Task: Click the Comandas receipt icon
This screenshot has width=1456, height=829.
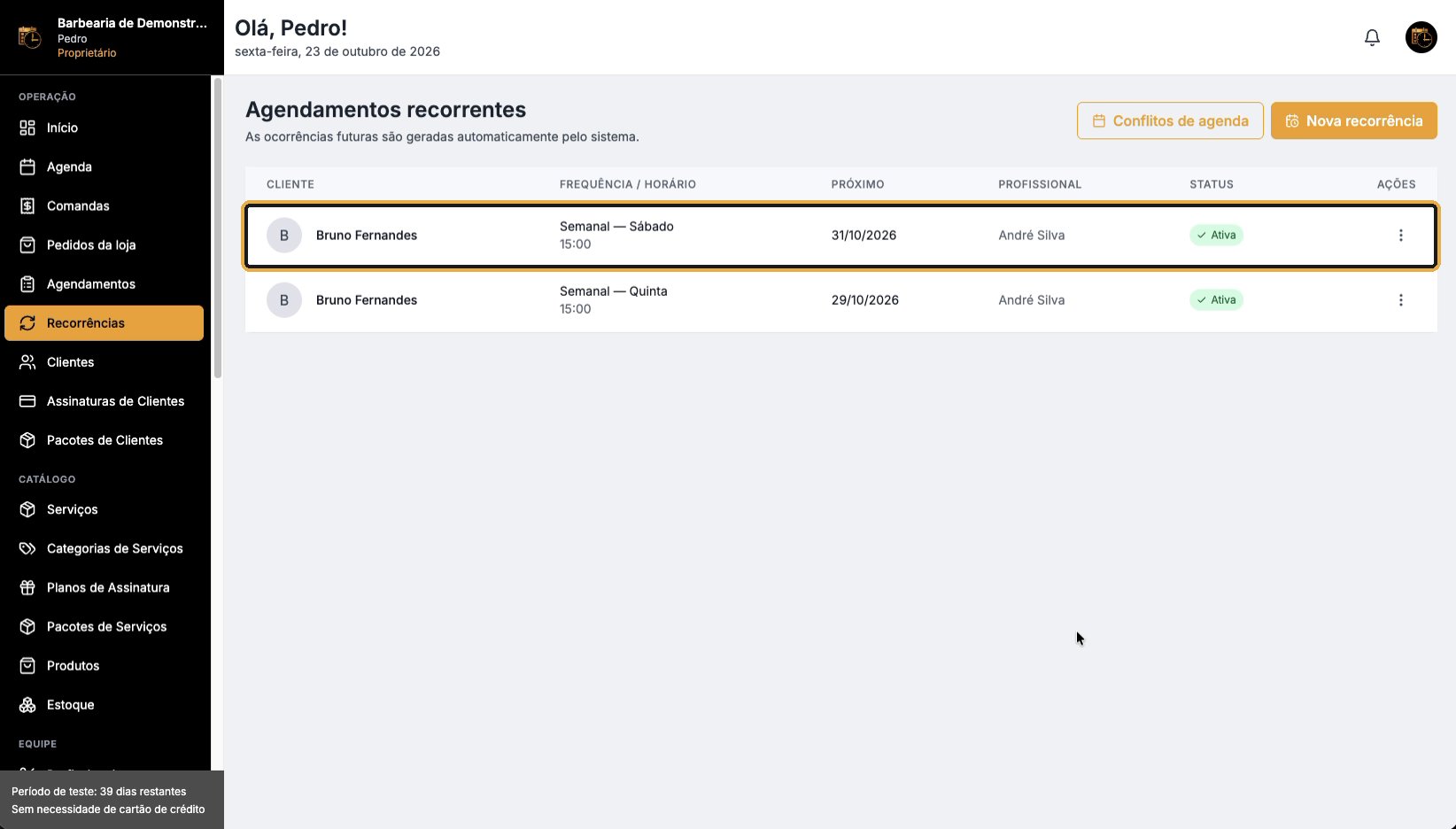Action: point(27,205)
